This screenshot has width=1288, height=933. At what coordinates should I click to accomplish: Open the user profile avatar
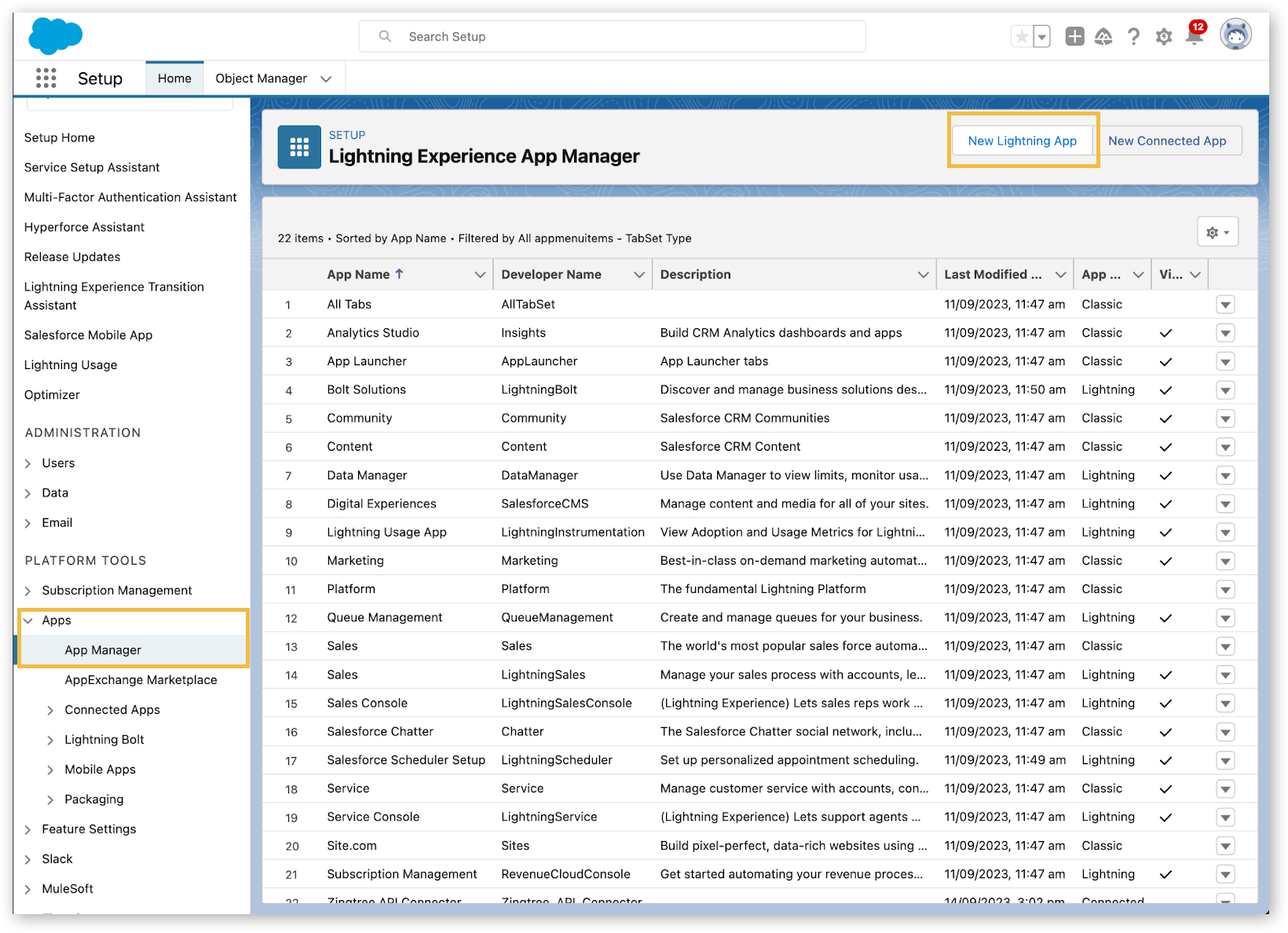click(x=1235, y=35)
